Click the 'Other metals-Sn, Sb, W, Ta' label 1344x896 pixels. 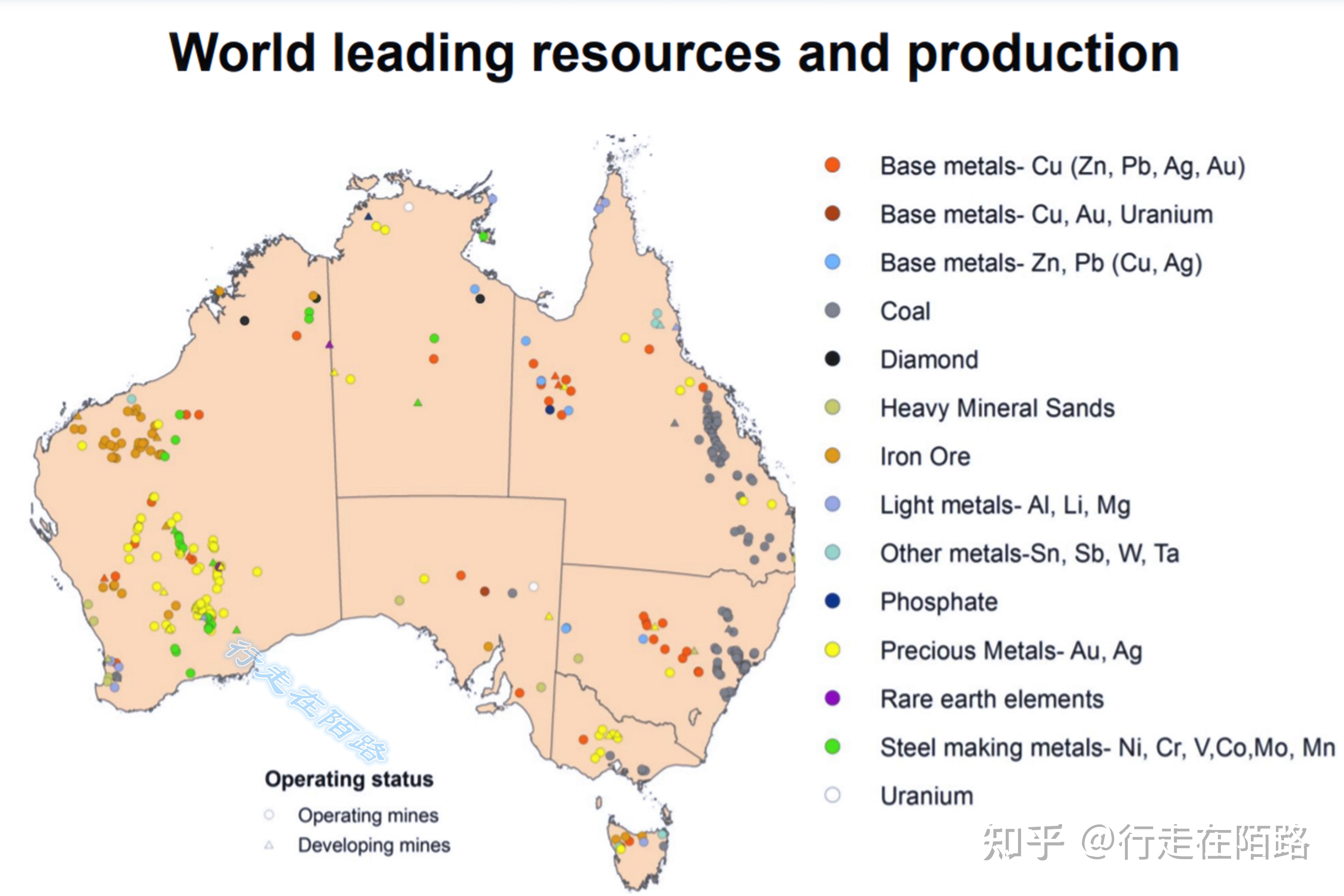pos(1030,554)
